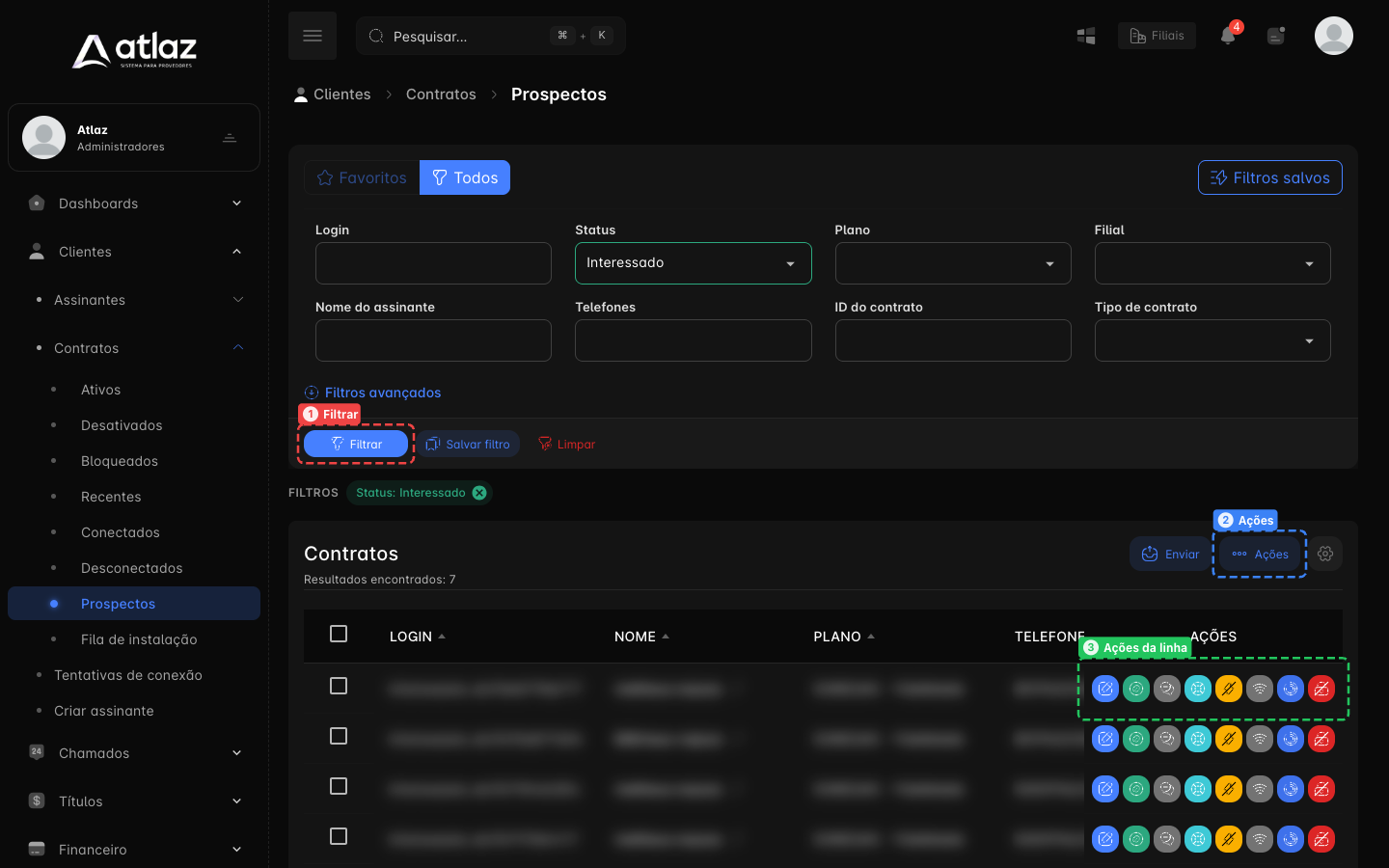Open the notifications bell with badge 4
The height and width of the screenshot is (868, 1389).
tap(1228, 35)
